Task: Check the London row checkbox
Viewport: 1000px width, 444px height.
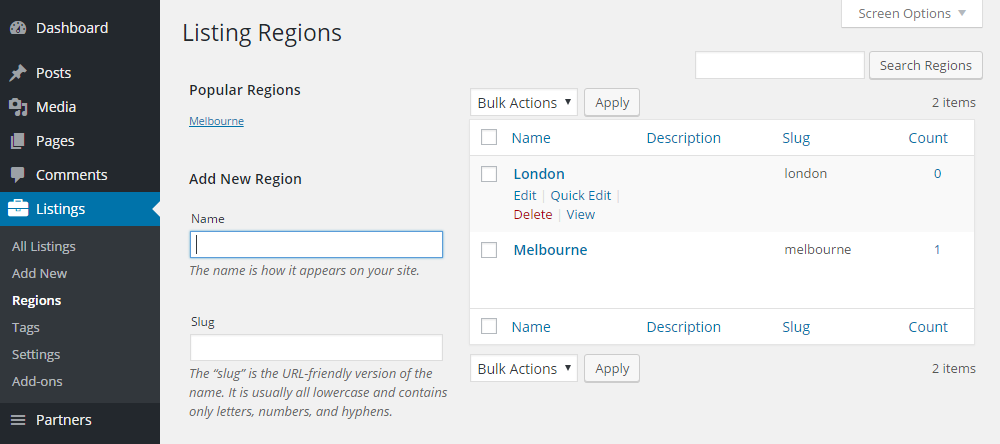Action: (489, 174)
